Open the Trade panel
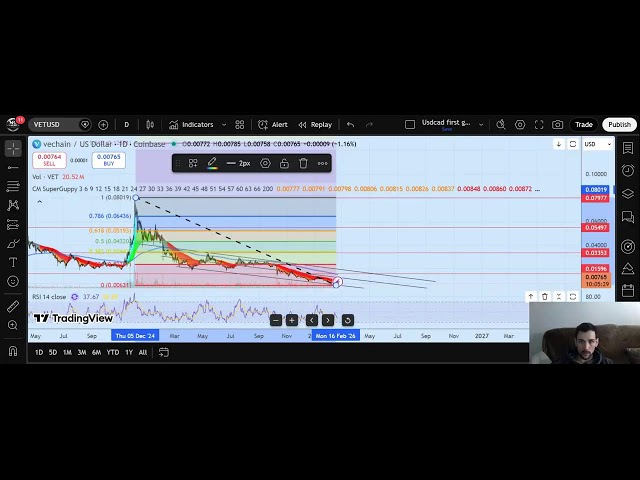The width and height of the screenshot is (640, 480). pos(584,125)
